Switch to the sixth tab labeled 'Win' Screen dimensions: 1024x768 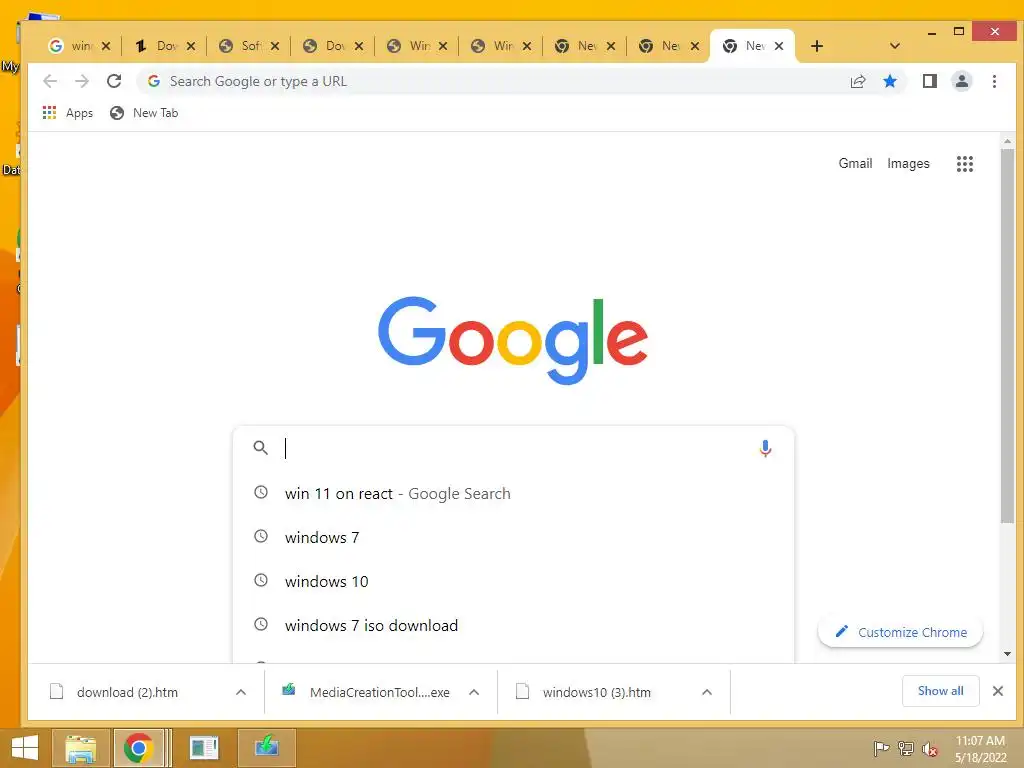[495, 46]
